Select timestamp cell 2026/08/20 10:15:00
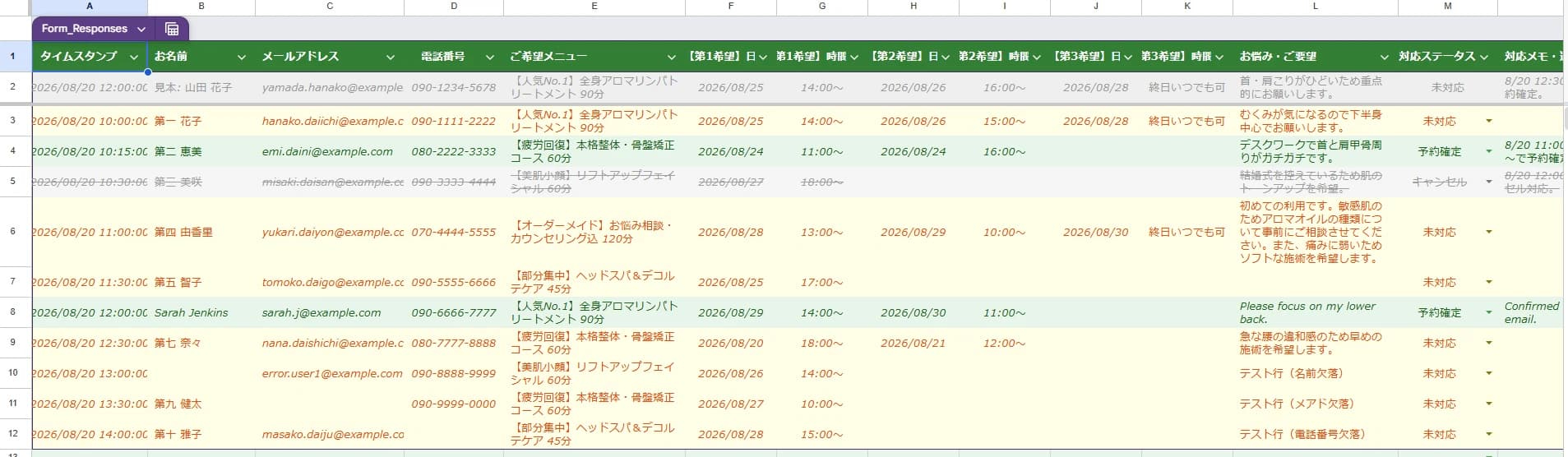 [x=90, y=151]
